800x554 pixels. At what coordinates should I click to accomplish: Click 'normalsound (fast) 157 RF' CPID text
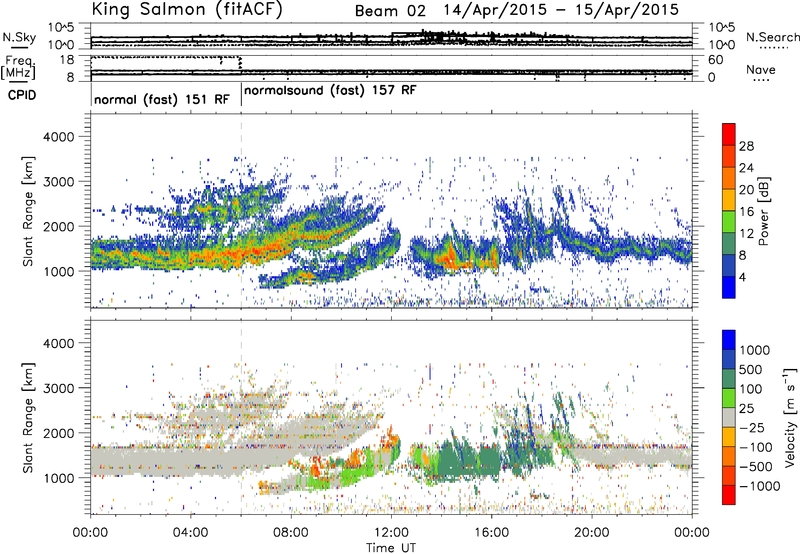point(331,91)
